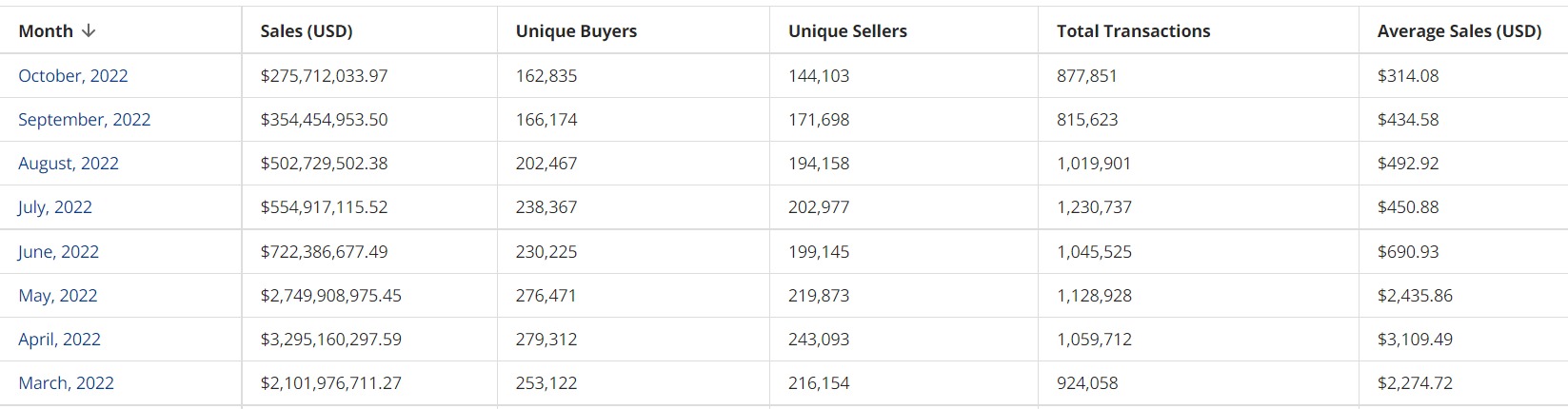The width and height of the screenshot is (1568, 409).
Task: Select the 279,312 unique buyers cell
Action: tap(633, 340)
